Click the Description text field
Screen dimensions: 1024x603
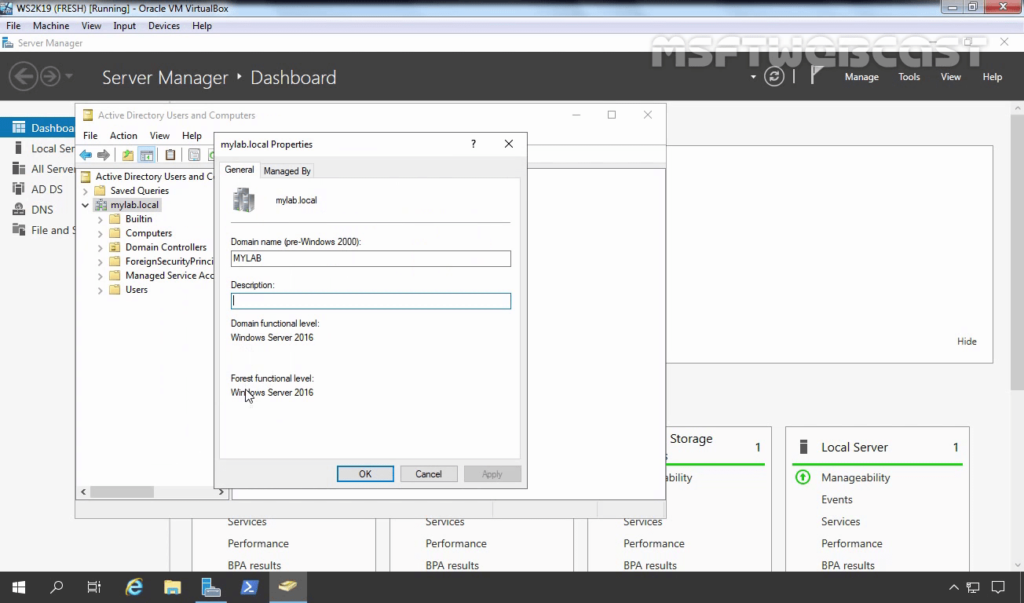(370, 301)
